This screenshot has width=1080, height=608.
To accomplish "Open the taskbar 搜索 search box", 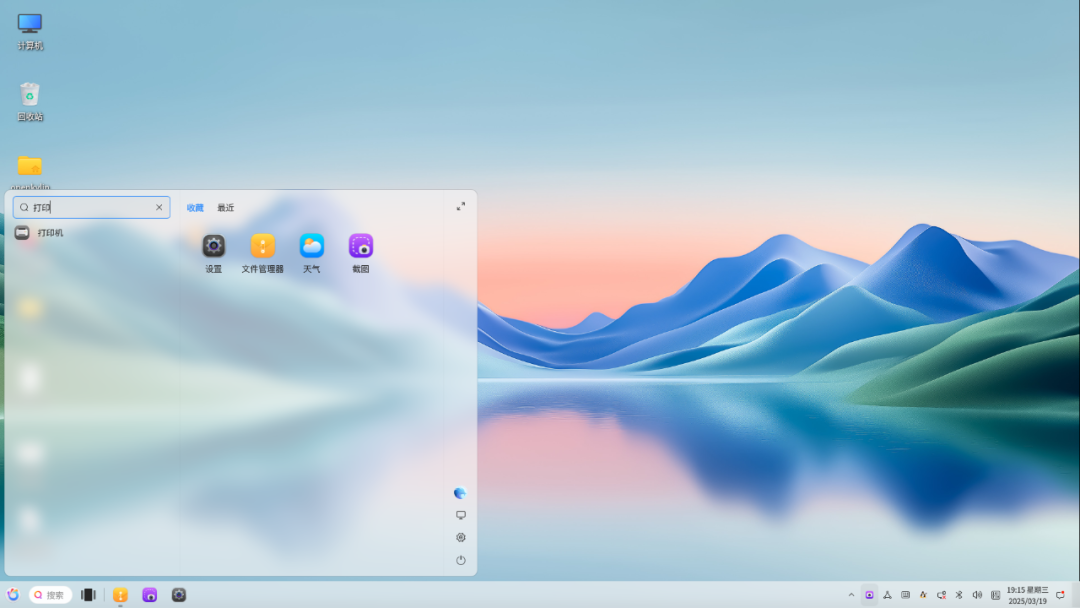I will (x=50, y=595).
